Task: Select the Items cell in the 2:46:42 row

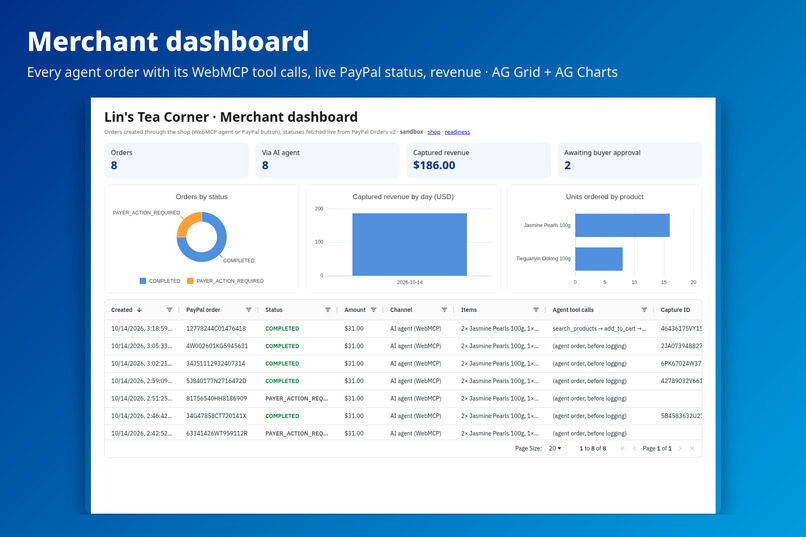Action: [x=500, y=416]
